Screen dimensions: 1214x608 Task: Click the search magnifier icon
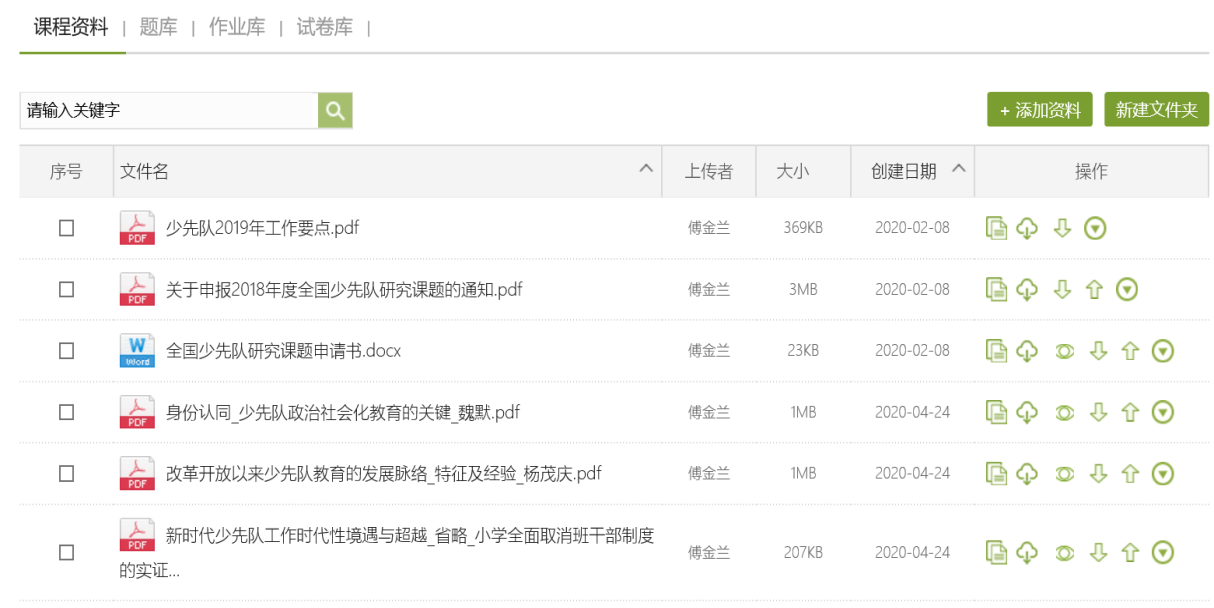click(x=334, y=109)
